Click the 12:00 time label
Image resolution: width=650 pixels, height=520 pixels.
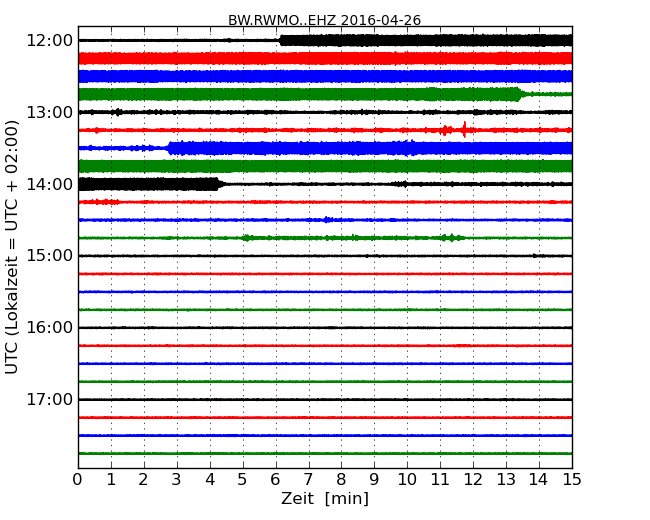(x=49, y=41)
